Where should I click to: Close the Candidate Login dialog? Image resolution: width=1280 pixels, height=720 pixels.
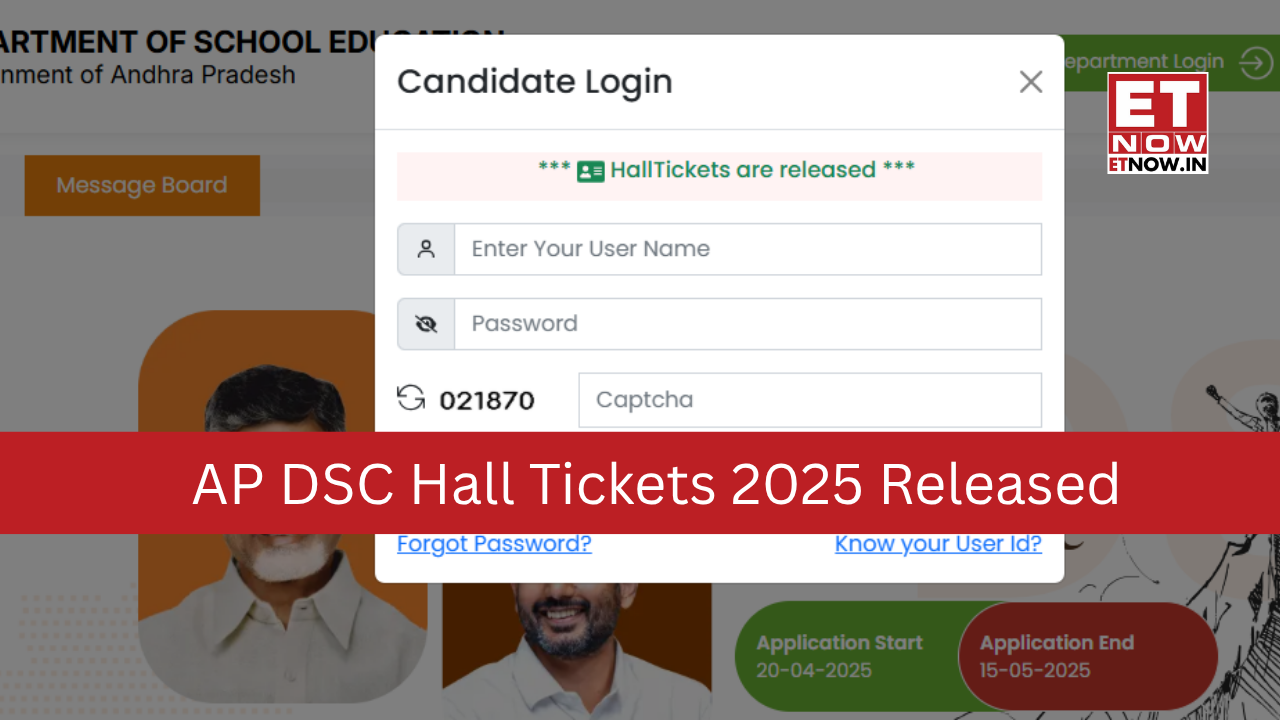click(1031, 82)
